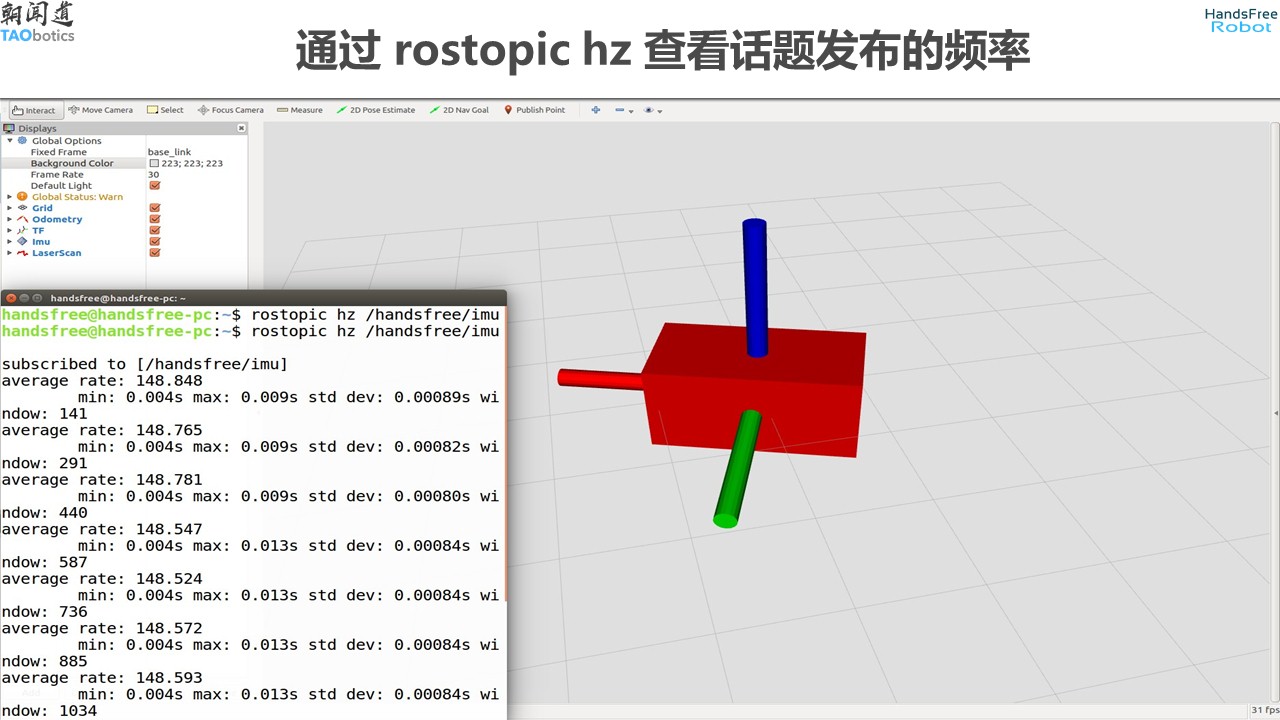Click the terminal title handsfree@handsfree-pc: ~
The width and height of the screenshot is (1280, 720).
pos(118,298)
